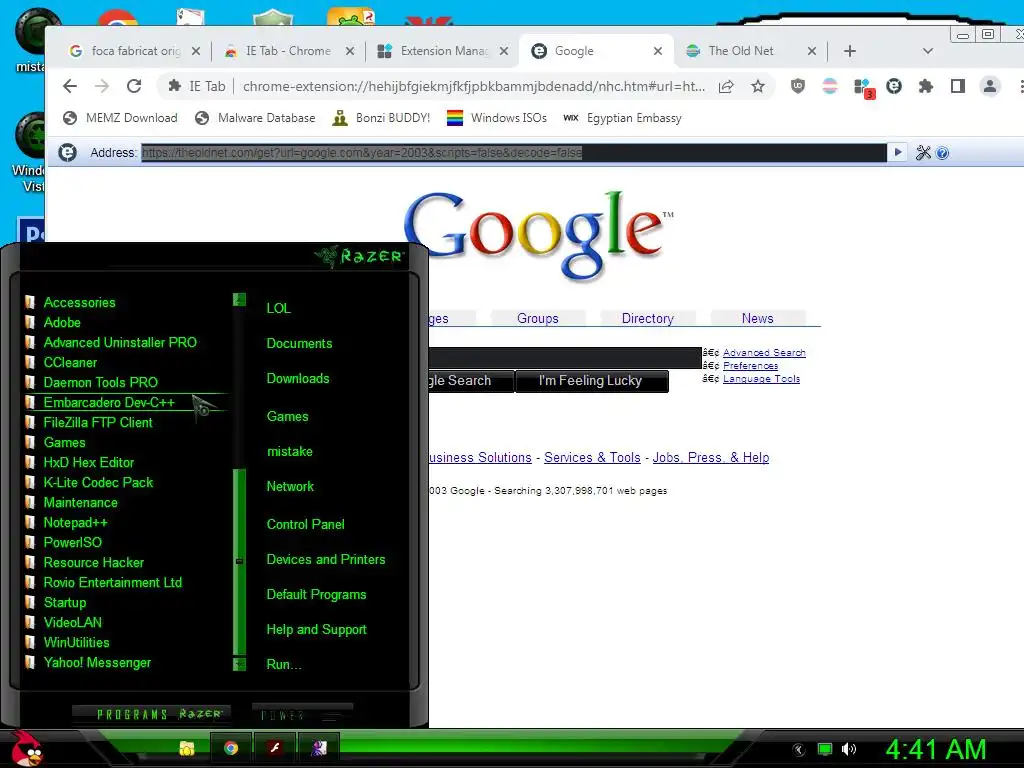The height and width of the screenshot is (768, 1024).
Task: Open the Windows ISOs bookmark
Action: [x=497, y=118]
